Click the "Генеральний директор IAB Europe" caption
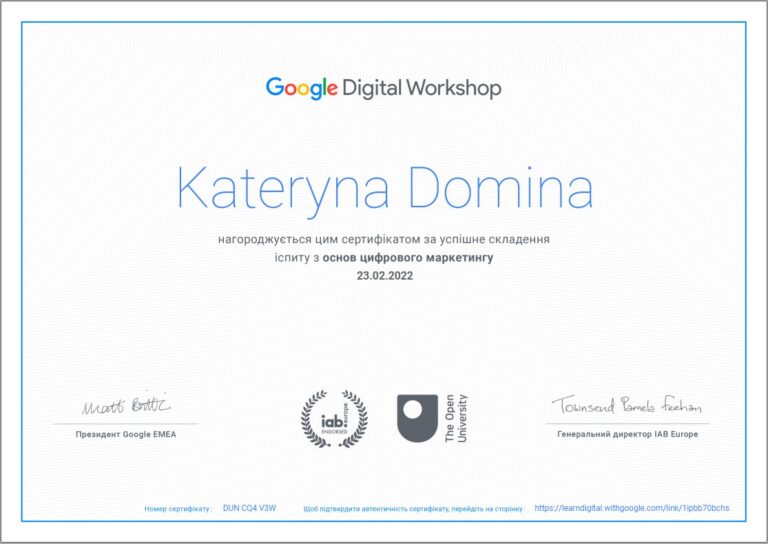Viewport: 768px width, 544px height. [627, 435]
